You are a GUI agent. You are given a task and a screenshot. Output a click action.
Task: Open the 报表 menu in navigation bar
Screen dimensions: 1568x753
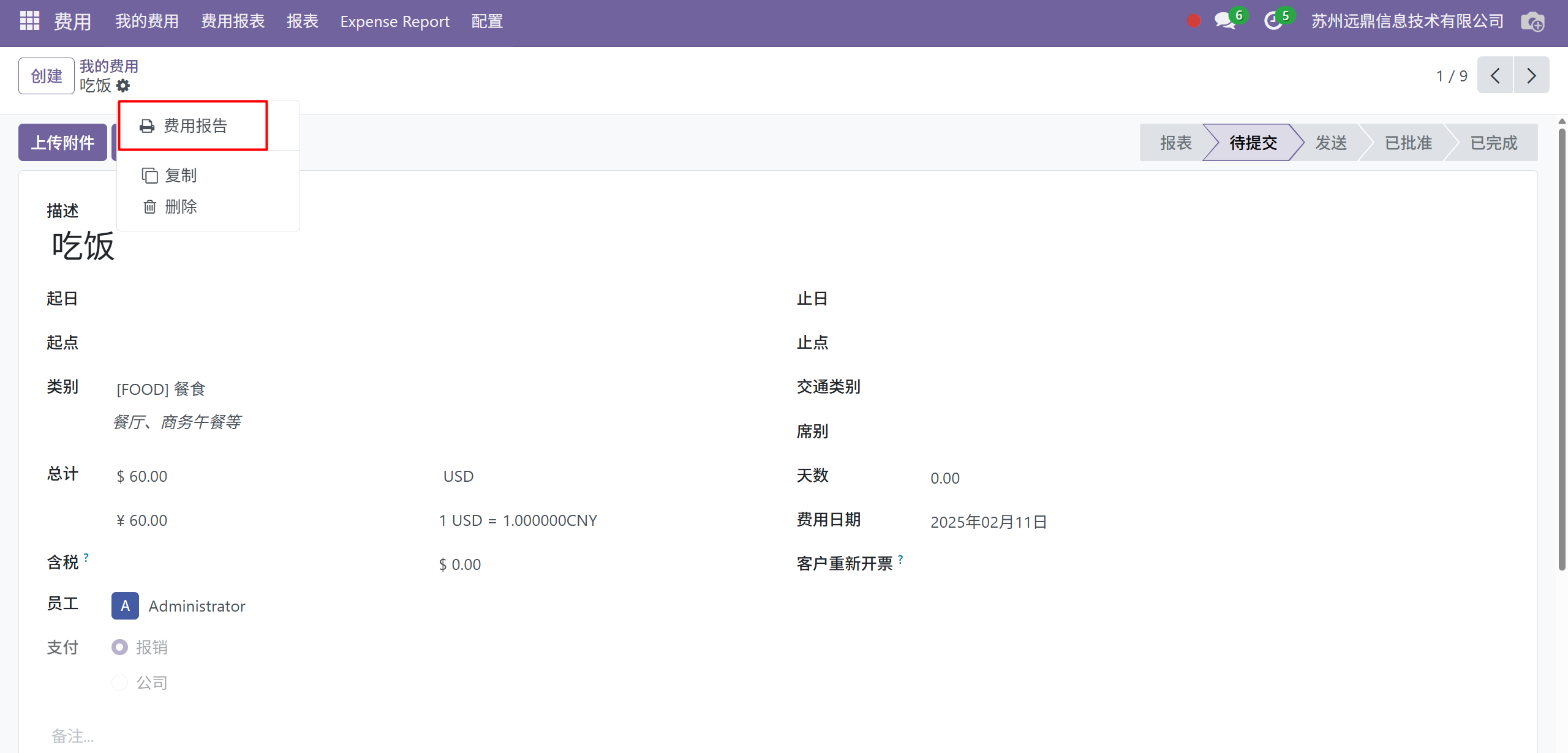pyautogui.click(x=303, y=21)
